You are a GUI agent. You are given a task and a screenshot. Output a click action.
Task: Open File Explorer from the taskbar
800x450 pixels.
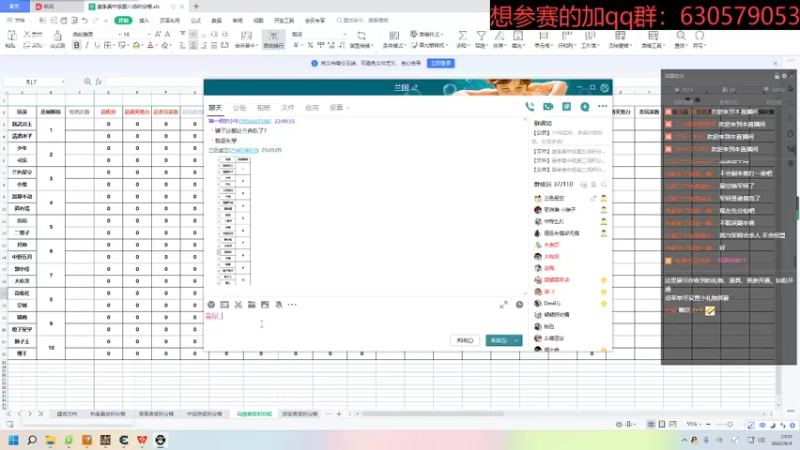tap(50, 440)
